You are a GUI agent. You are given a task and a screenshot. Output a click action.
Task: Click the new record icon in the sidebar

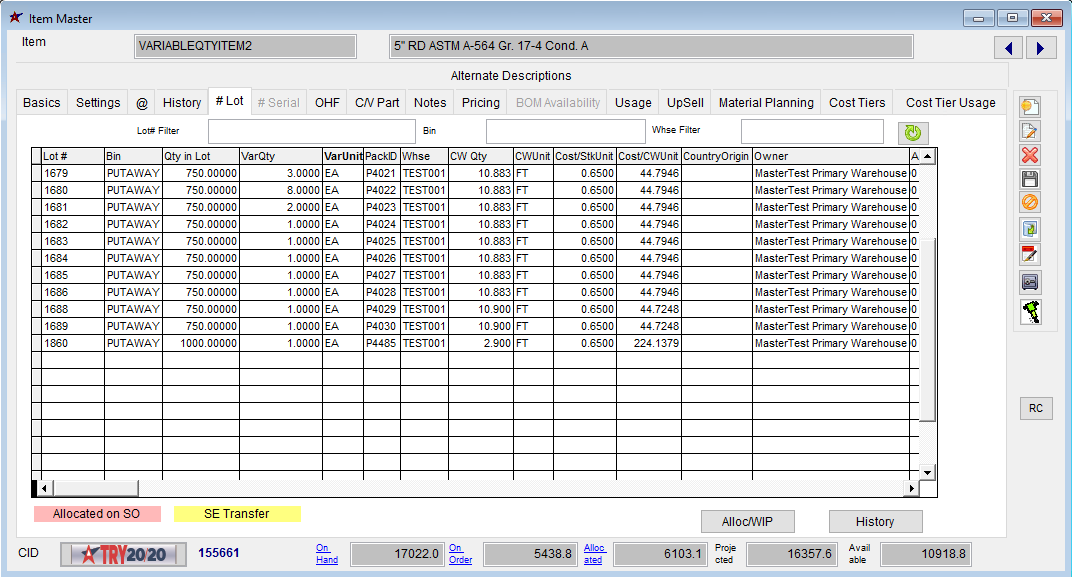1030,107
